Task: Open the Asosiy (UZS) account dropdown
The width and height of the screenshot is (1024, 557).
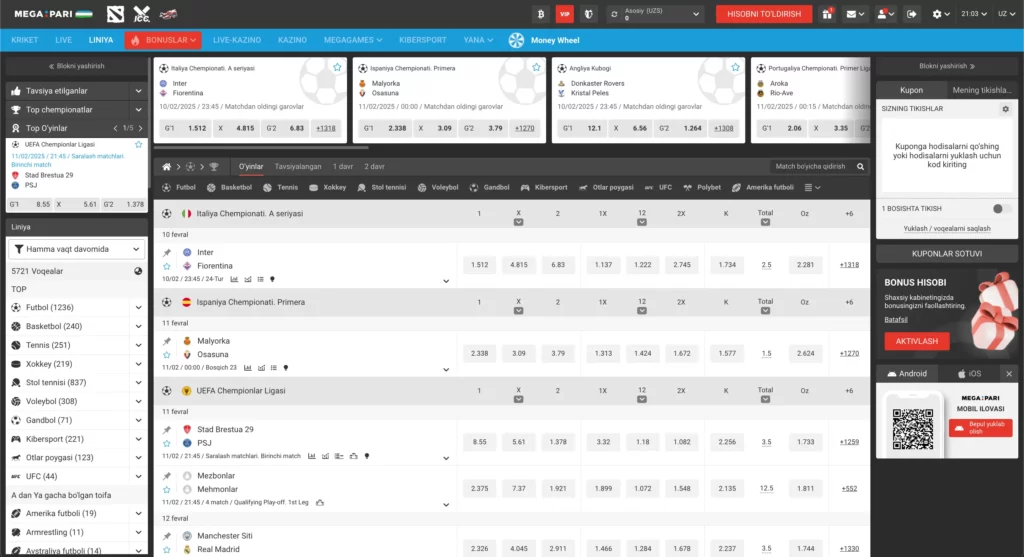Action: pyautogui.click(x=656, y=14)
